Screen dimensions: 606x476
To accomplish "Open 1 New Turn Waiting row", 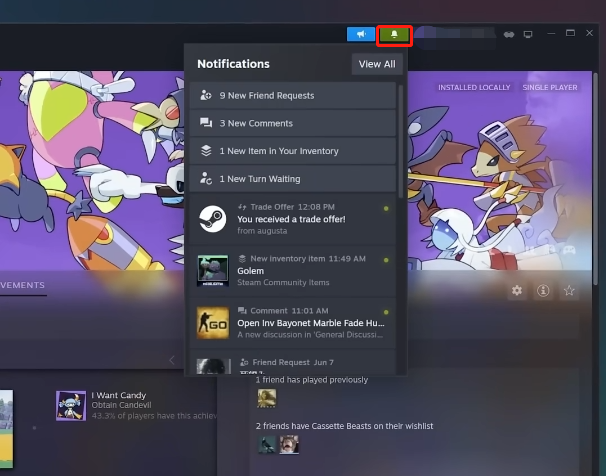I will [293, 179].
